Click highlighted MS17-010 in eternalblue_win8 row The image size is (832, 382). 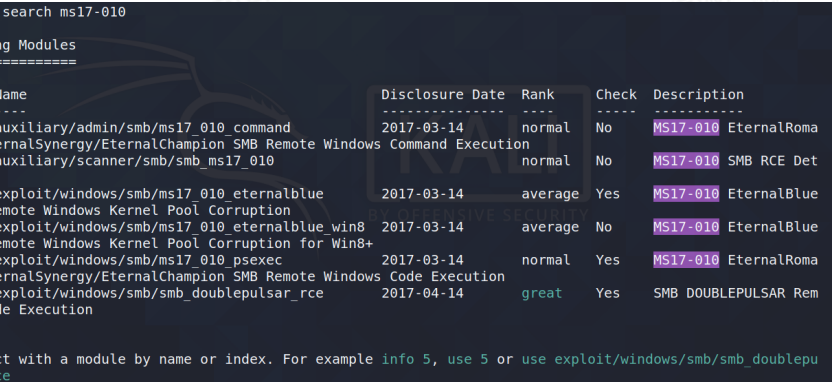point(686,227)
